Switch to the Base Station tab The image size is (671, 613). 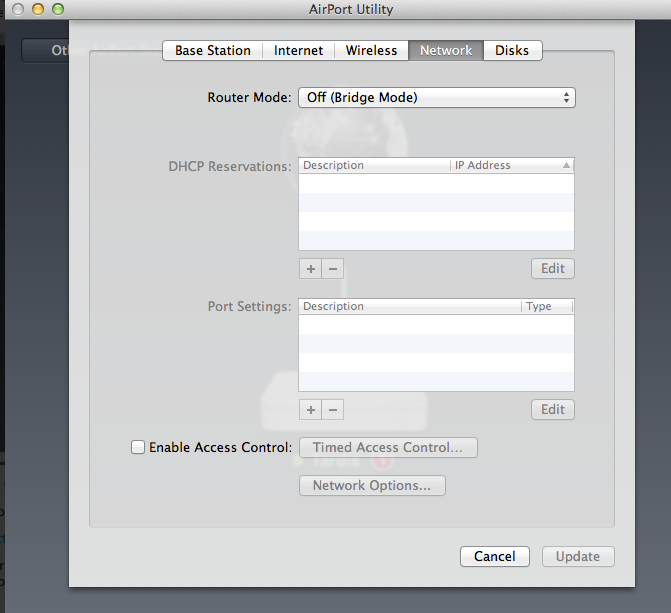pos(213,51)
